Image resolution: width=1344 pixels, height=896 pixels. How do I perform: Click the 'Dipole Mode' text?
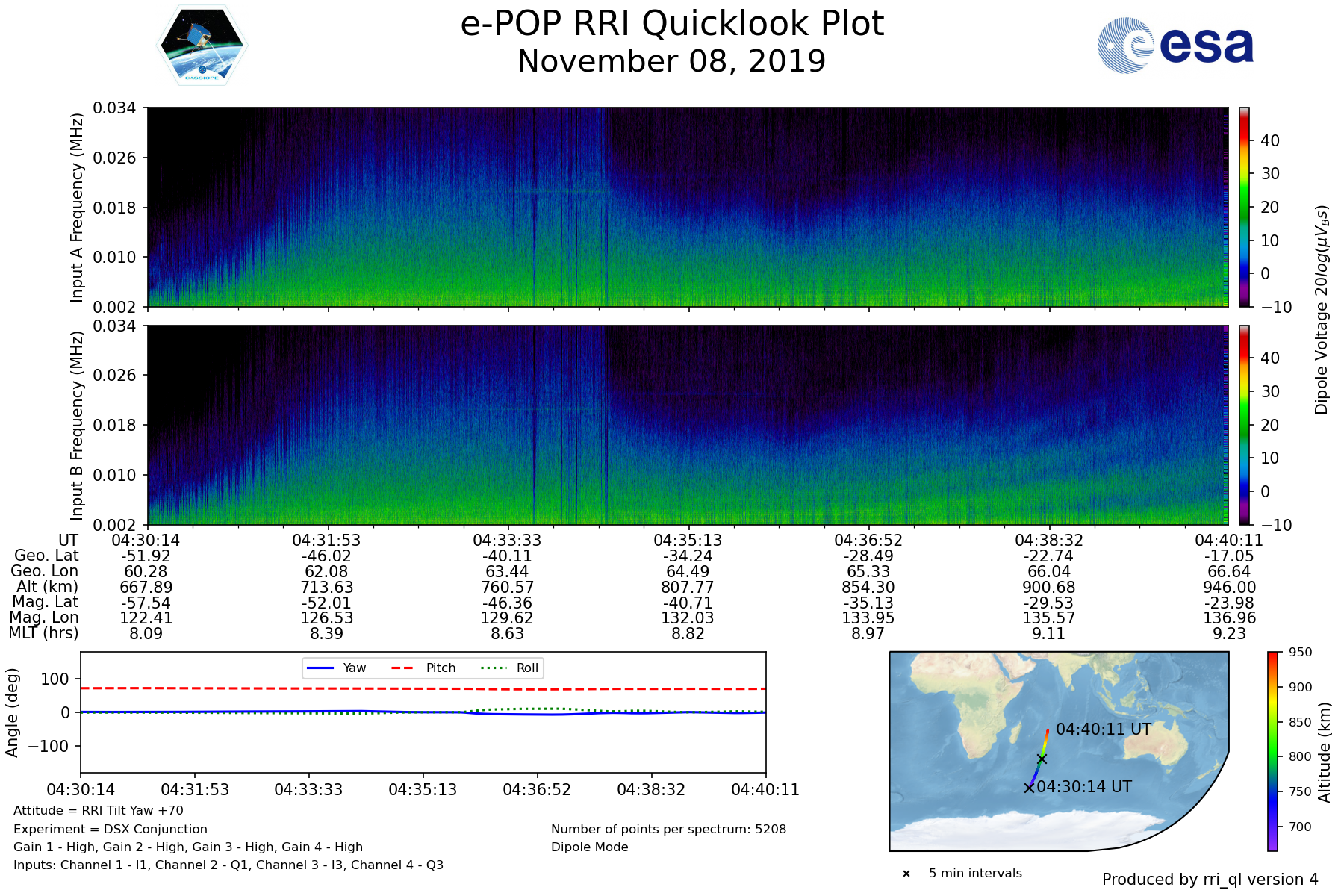pyautogui.click(x=589, y=847)
